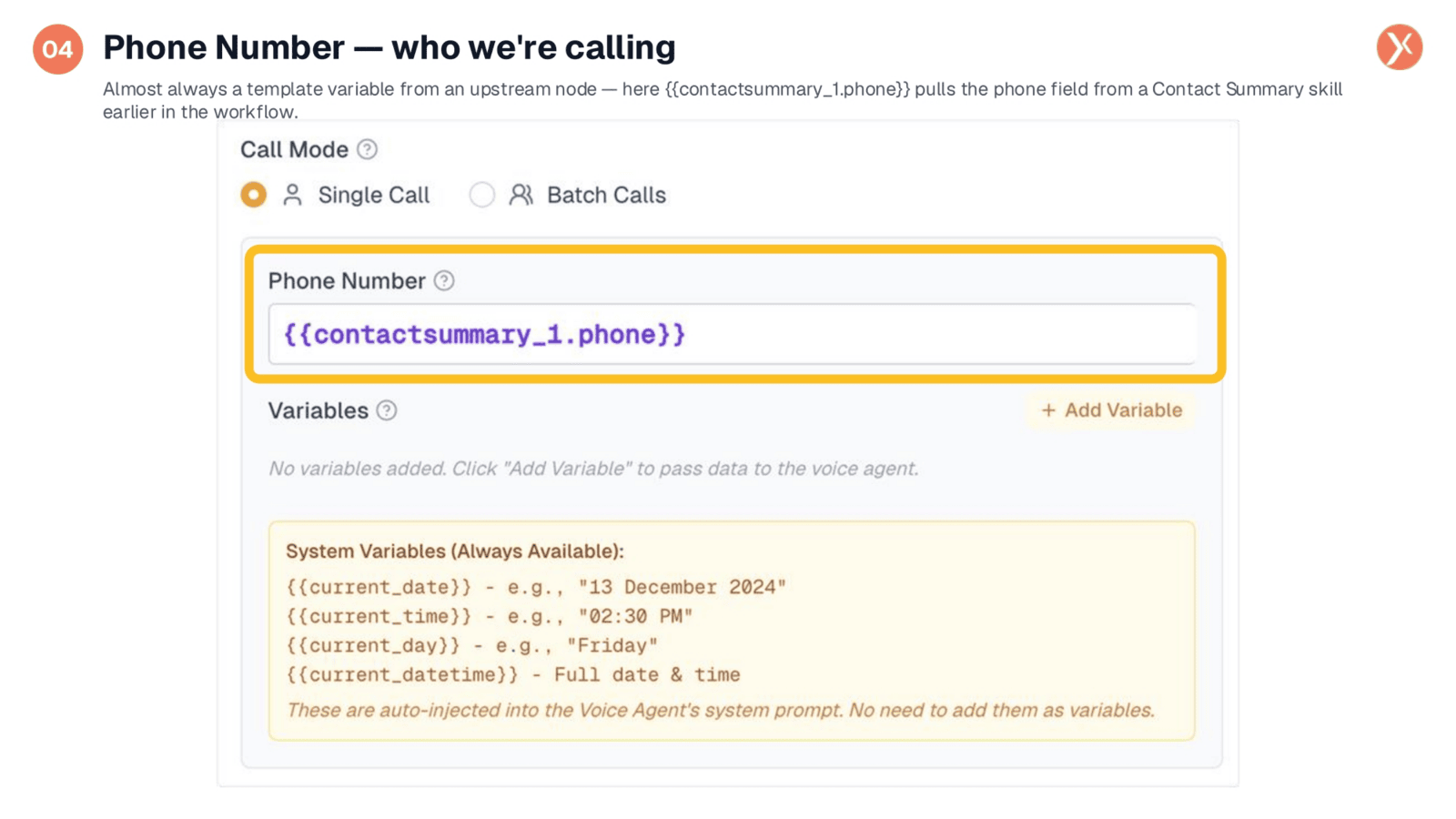Viewport: 1456px width, 819px height.
Task: Click the Phone Number help icon
Action: click(x=444, y=280)
